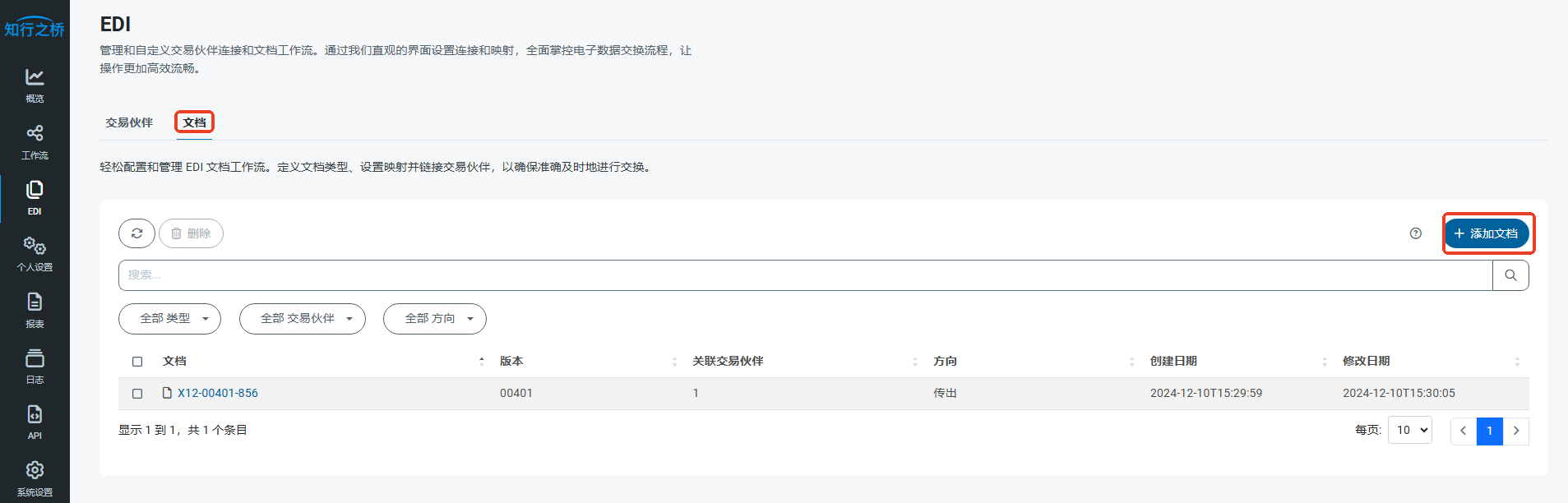Click the magnifier search button
Screen dimensions: 1568x503
[x=1510, y=275]
